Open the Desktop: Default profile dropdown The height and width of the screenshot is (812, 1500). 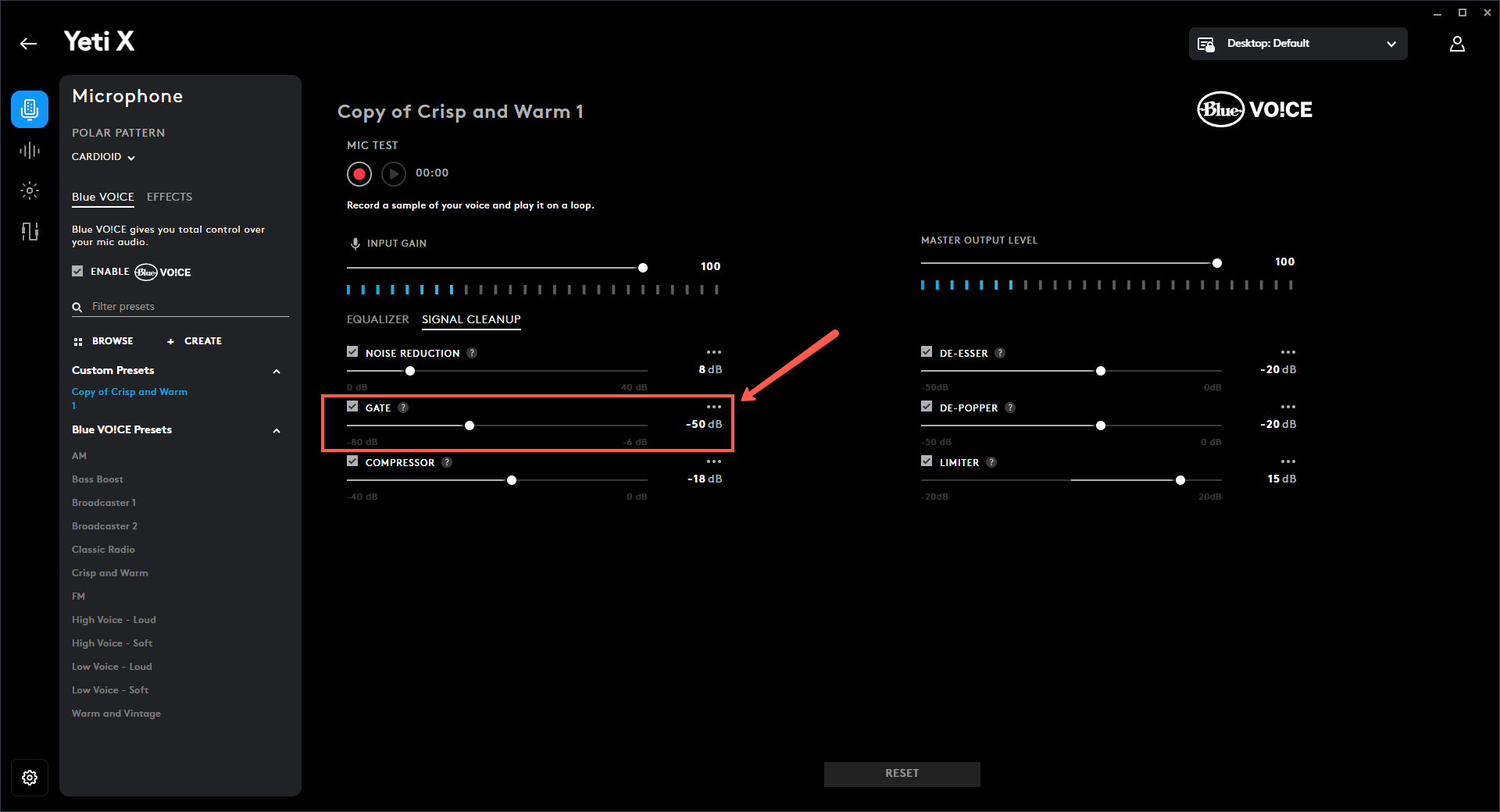click(x=1298, y=44)
